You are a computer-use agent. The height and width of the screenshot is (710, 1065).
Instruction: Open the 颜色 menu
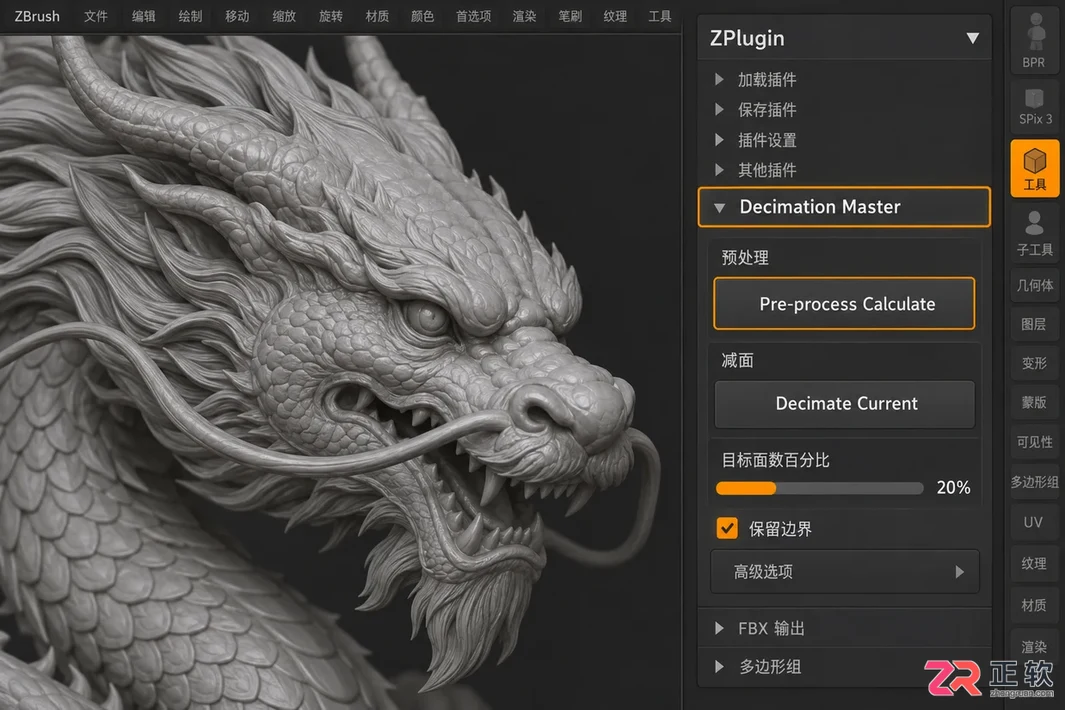pyautogui.click(x=422, y=16)
